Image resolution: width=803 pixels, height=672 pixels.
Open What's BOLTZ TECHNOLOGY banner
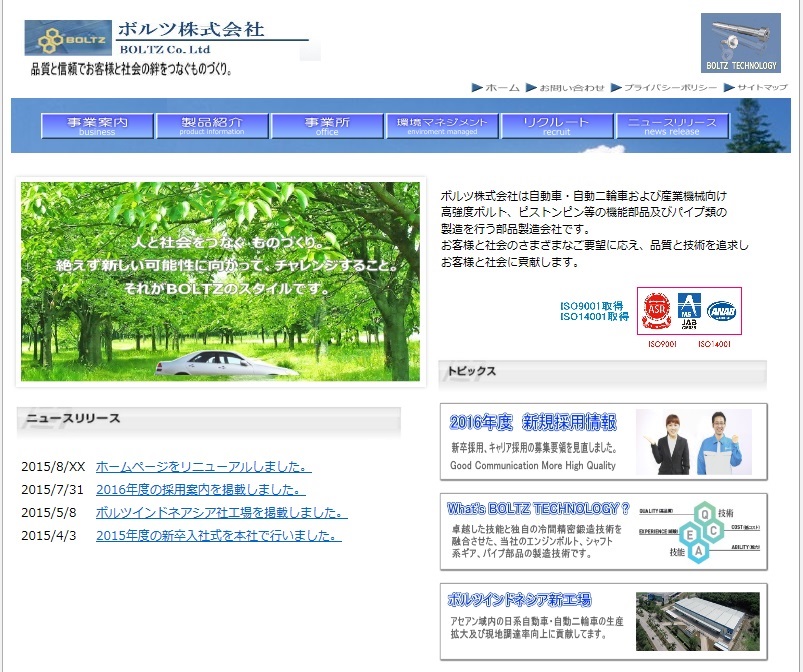603,532
